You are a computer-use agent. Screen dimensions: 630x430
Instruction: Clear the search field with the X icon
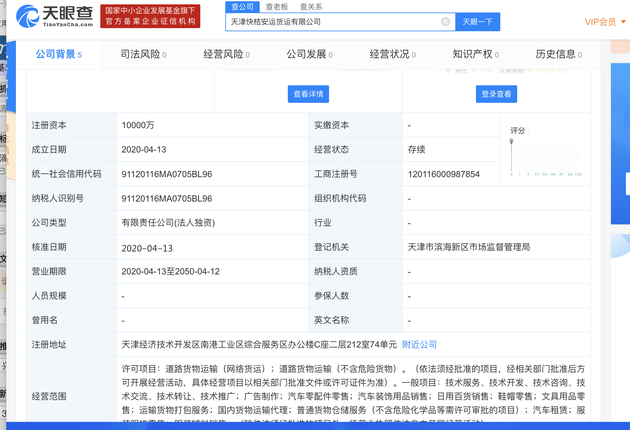click(445, 22)
